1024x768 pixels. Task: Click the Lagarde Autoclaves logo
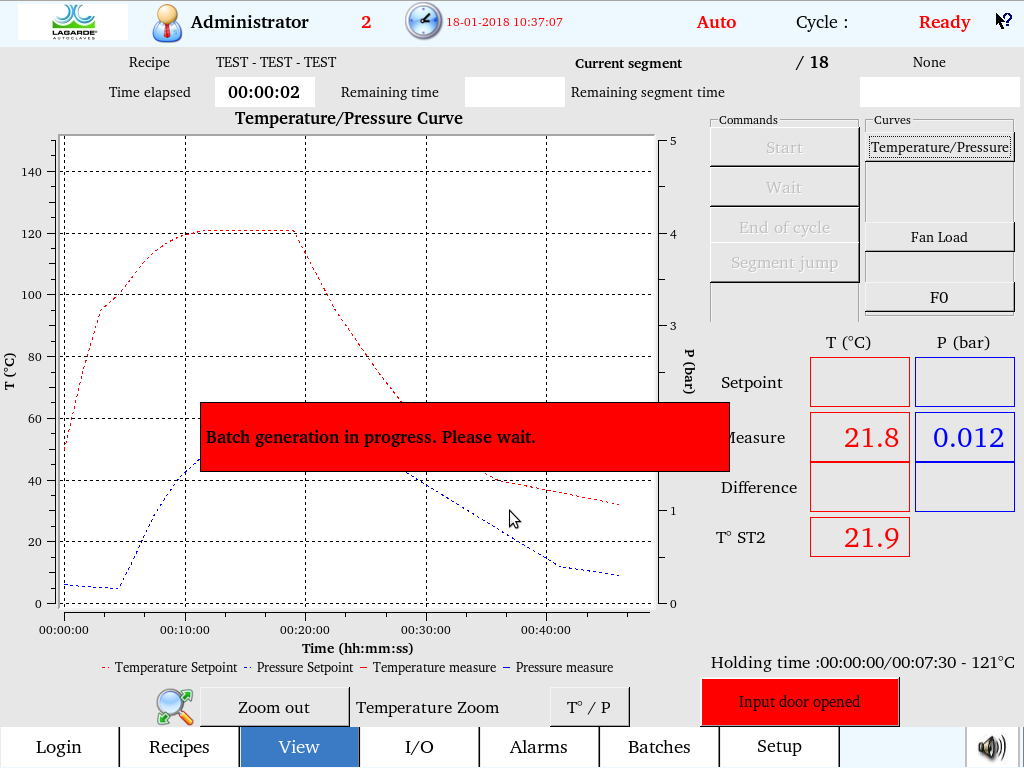pyautogui.click(x=73, y=22)
